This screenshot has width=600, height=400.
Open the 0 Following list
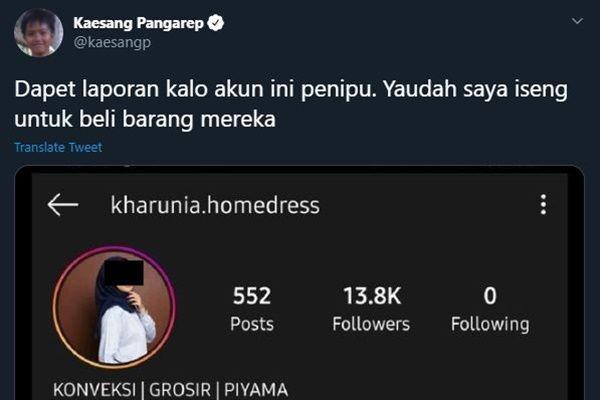point(490,309)
